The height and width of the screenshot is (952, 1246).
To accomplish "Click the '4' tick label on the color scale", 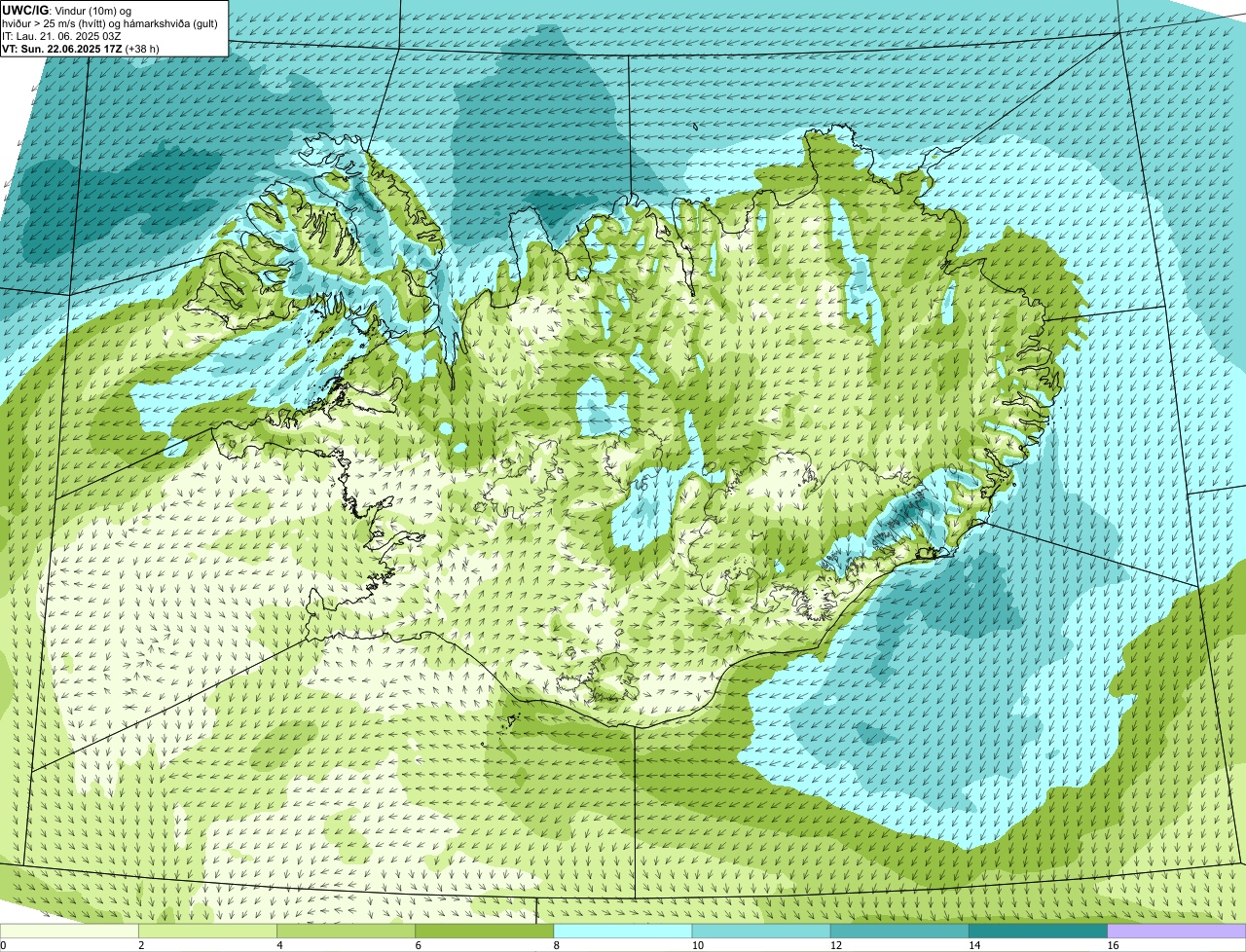I will tap(279, 945).
